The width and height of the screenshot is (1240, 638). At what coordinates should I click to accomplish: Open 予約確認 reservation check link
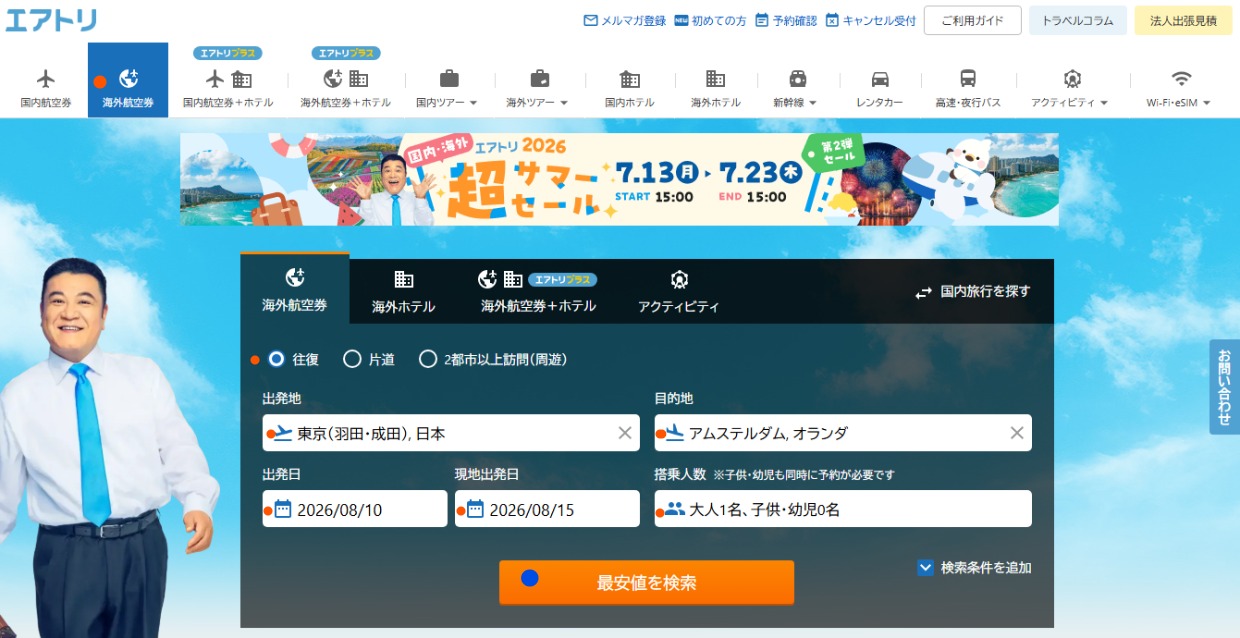click(786, 20)
